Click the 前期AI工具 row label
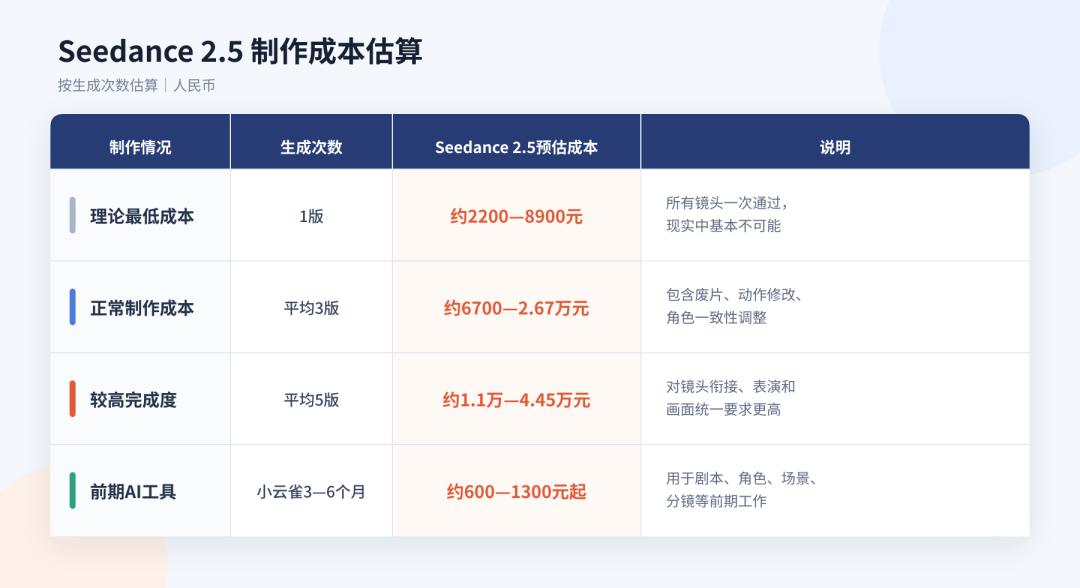1080x588 pixels. pos(133,492)
